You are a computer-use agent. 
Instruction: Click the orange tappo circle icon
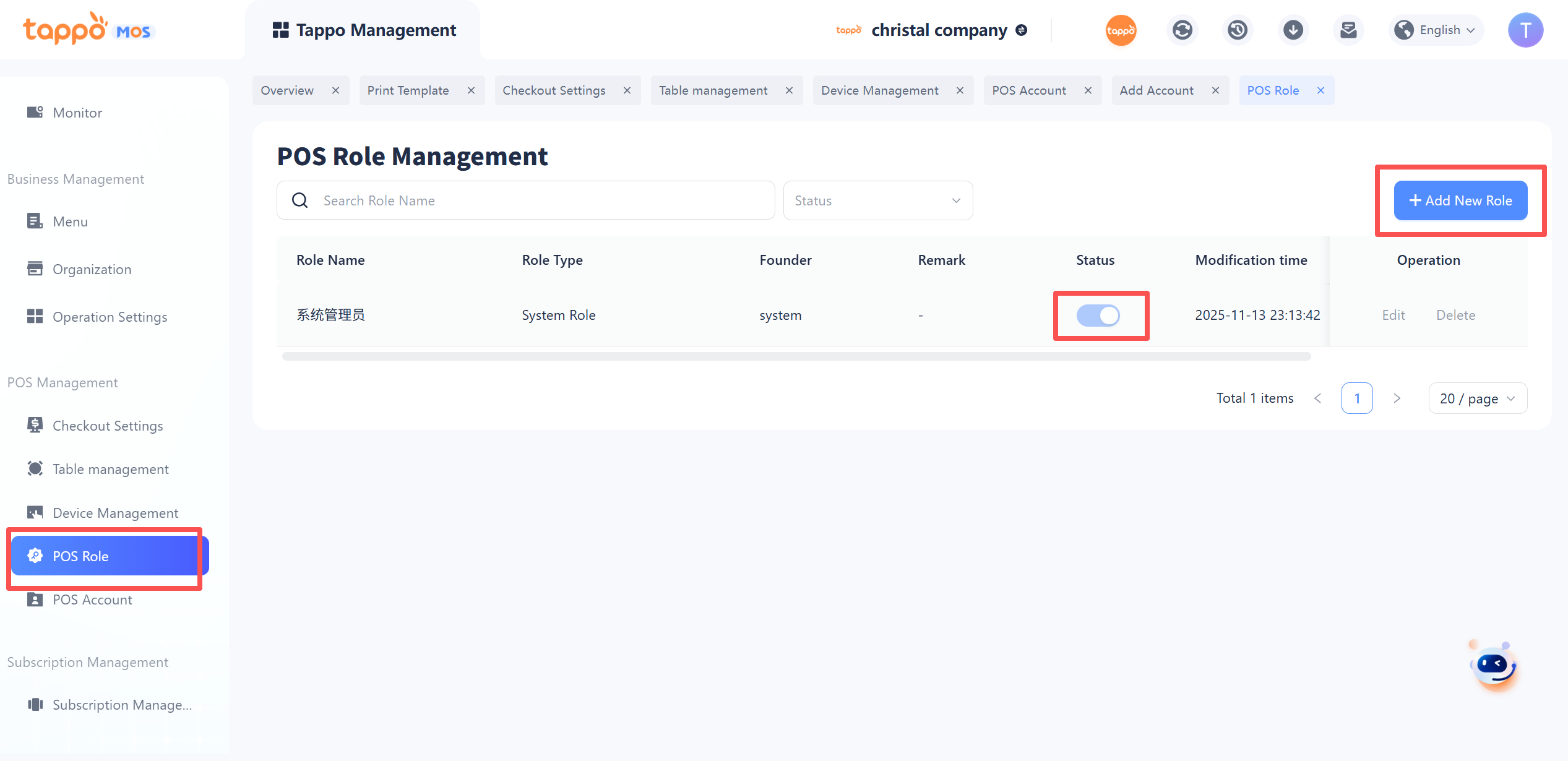(1121, 30)
